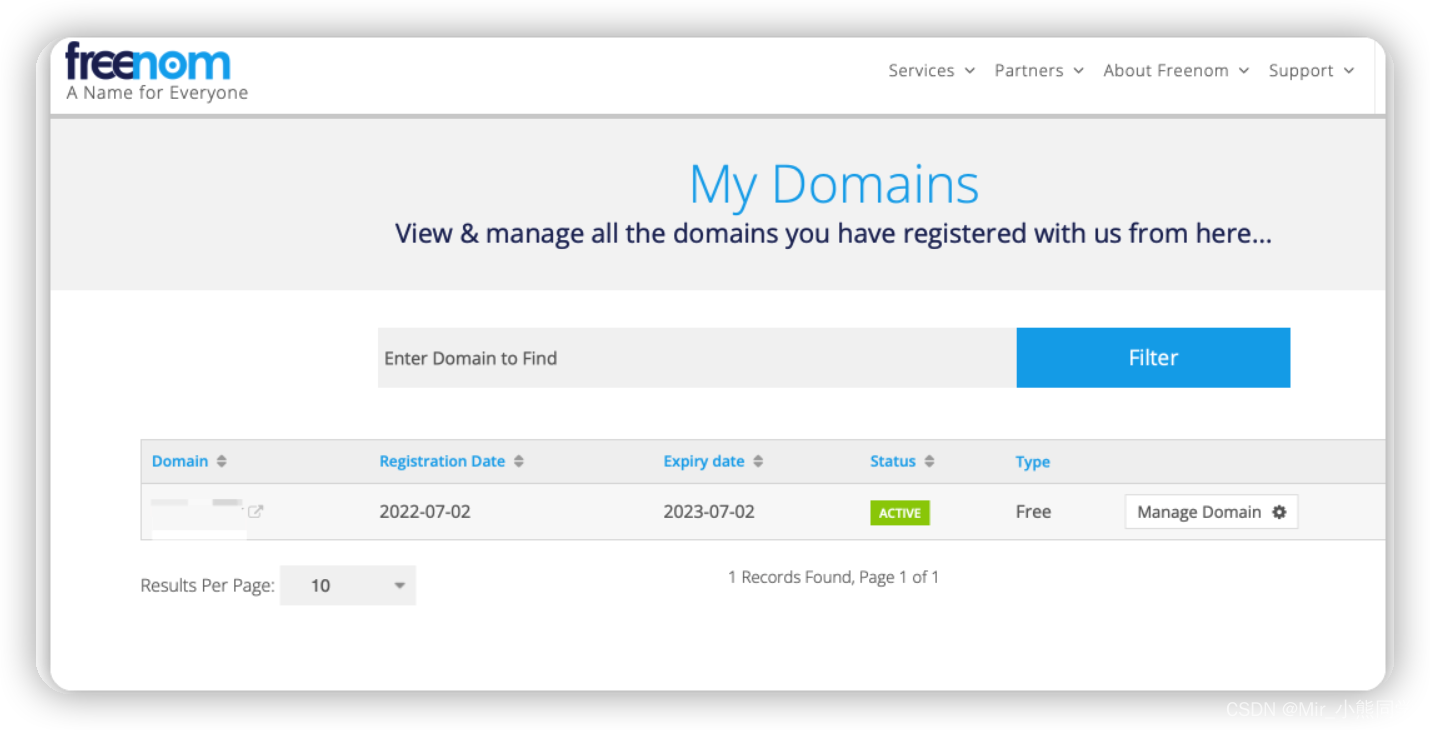Click the A Name for Everyone tagline

[x=157, y=93]
